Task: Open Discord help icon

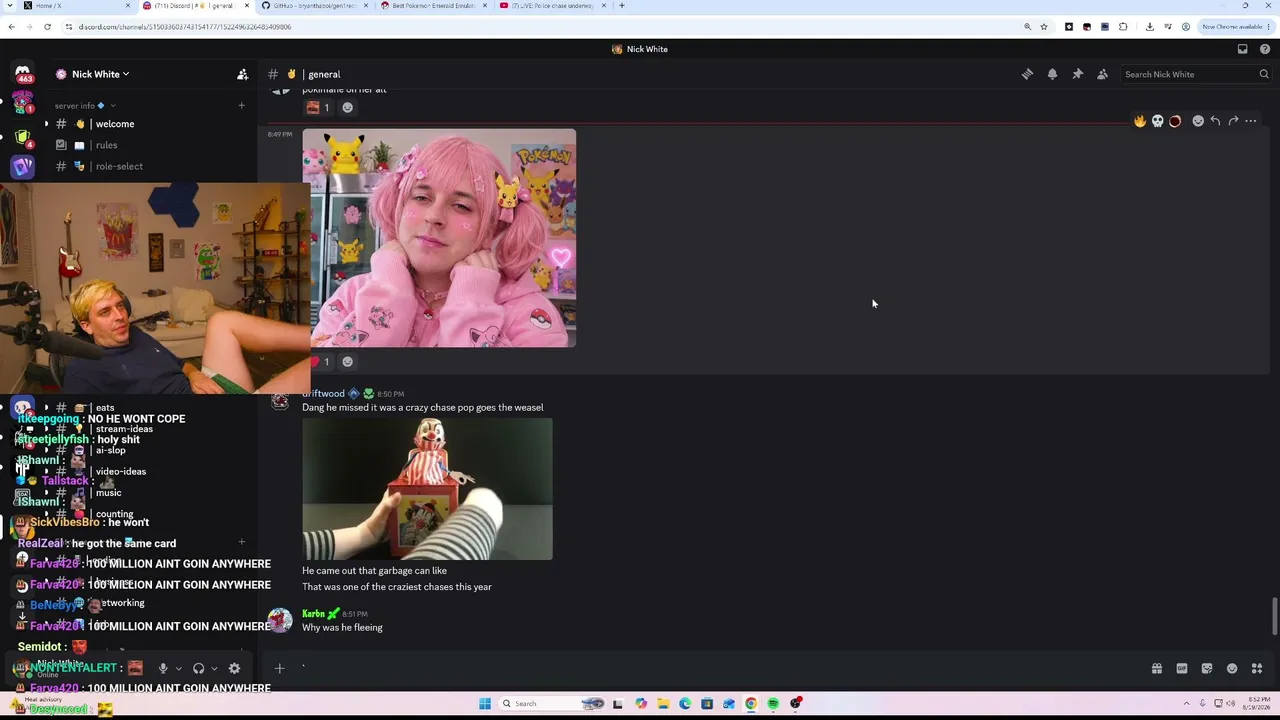Action: 1265,49
